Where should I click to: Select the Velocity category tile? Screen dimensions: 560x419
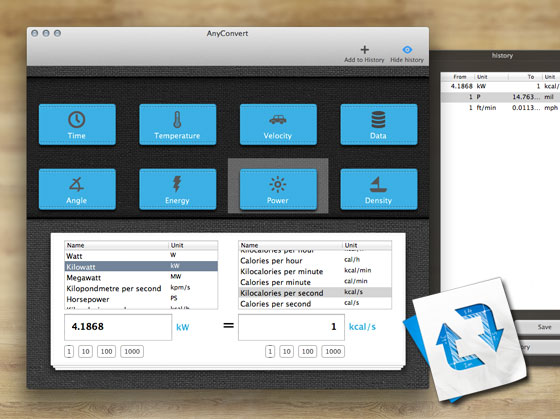[x=278, y=124]
